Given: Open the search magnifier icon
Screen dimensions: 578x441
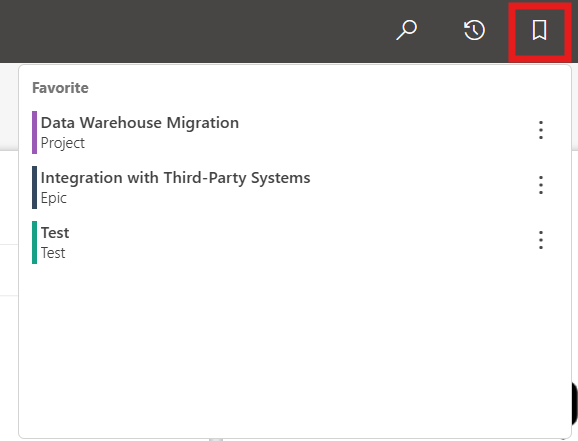Looking at the screenshot, I should point(407,30).
